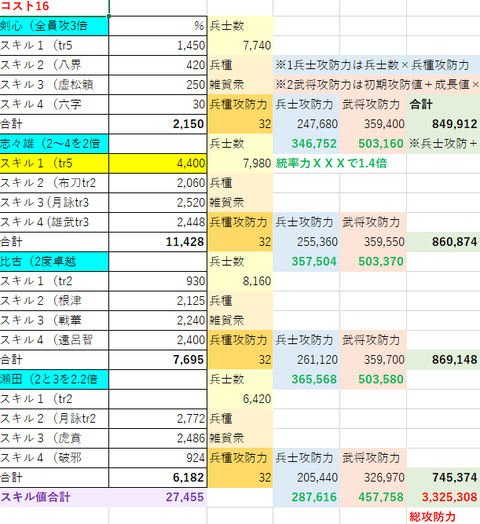Select the soldier count 7,740

tap(240, 45)
